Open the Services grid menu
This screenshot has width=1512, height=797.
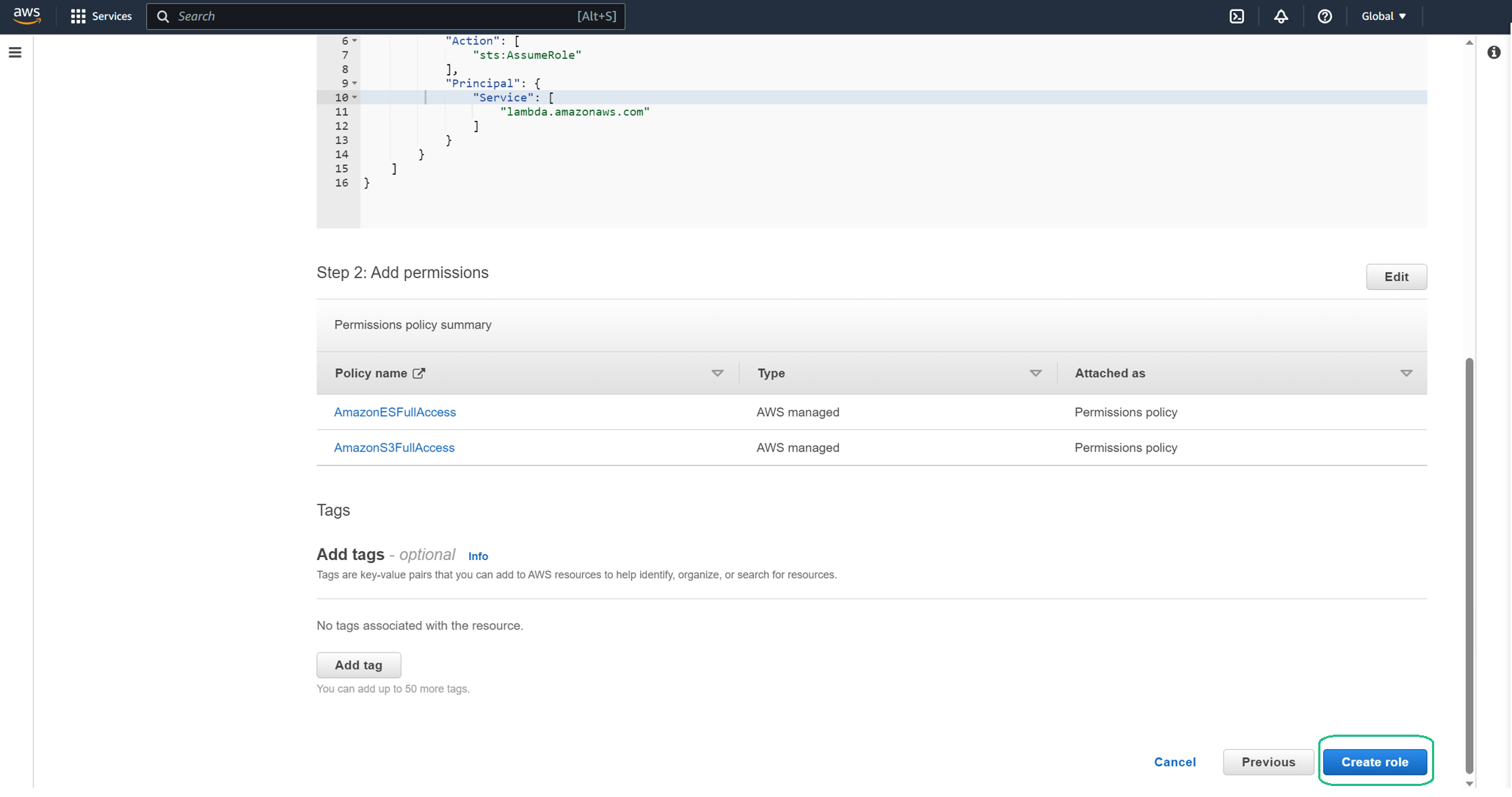[x=78, y=16]
